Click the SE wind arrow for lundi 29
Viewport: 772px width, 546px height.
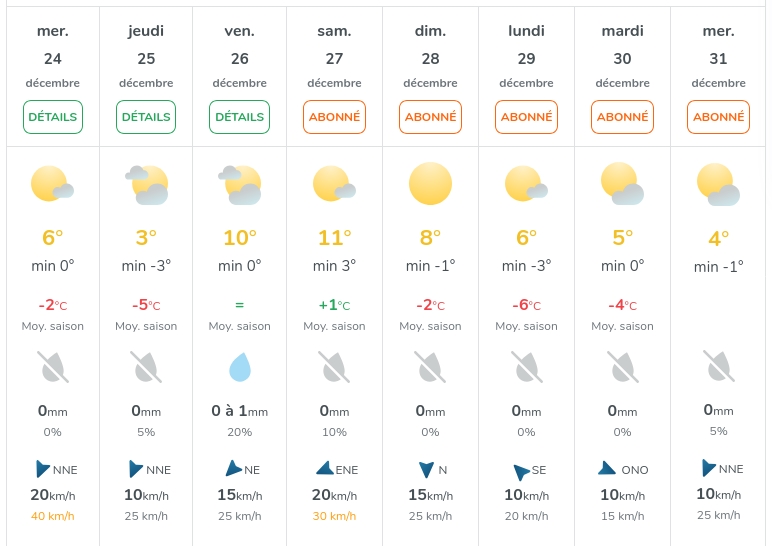click(x=520, y=471)
